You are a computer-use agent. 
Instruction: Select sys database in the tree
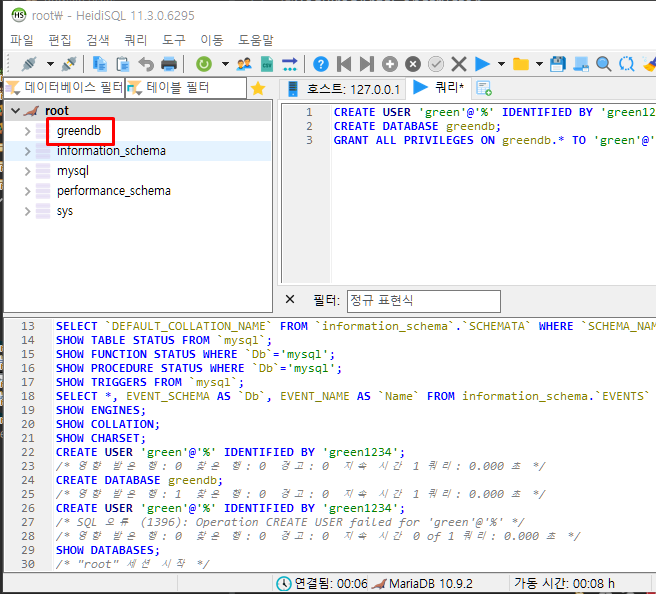[x=65, y=211]
